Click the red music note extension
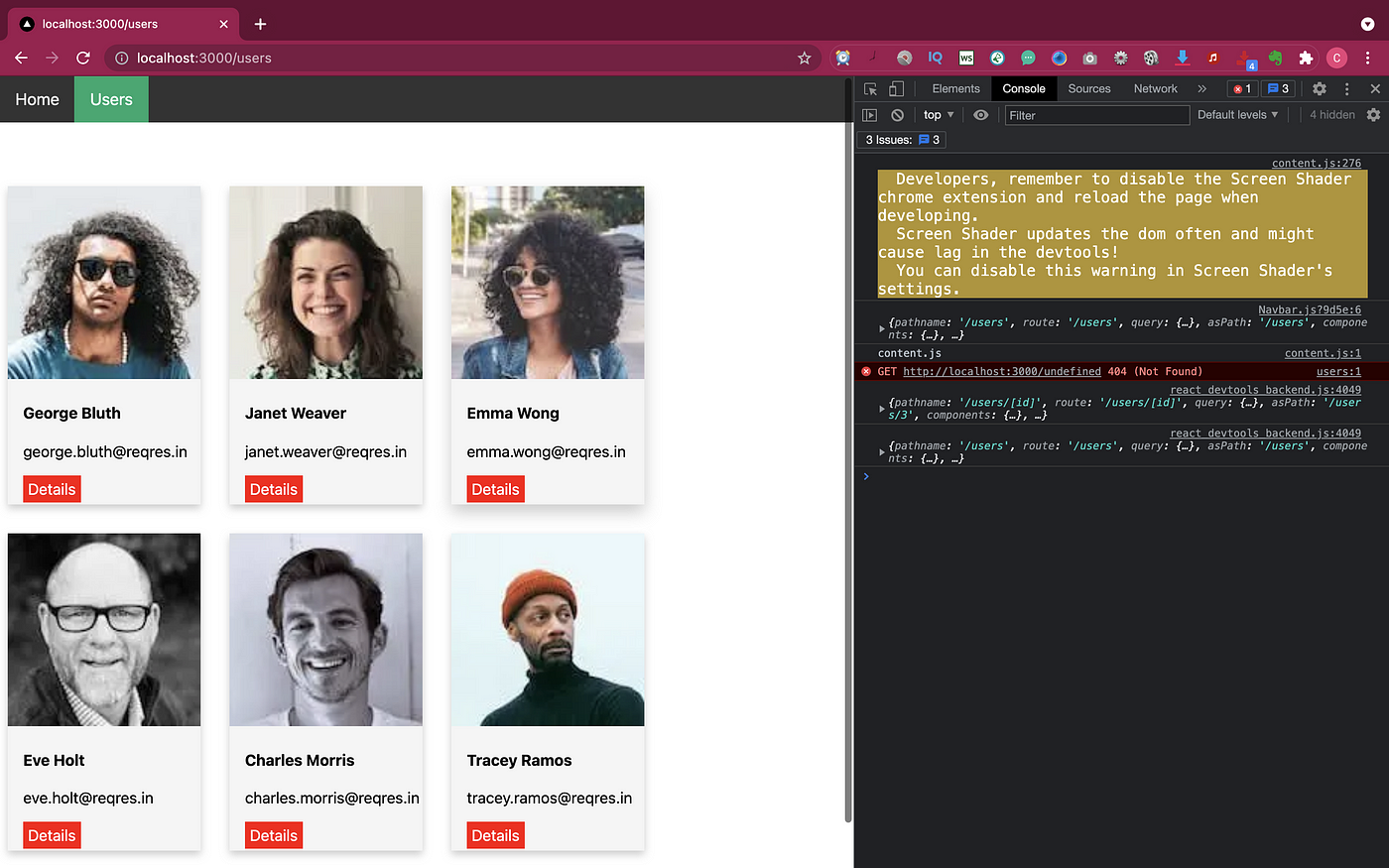 pos(1212,58)
